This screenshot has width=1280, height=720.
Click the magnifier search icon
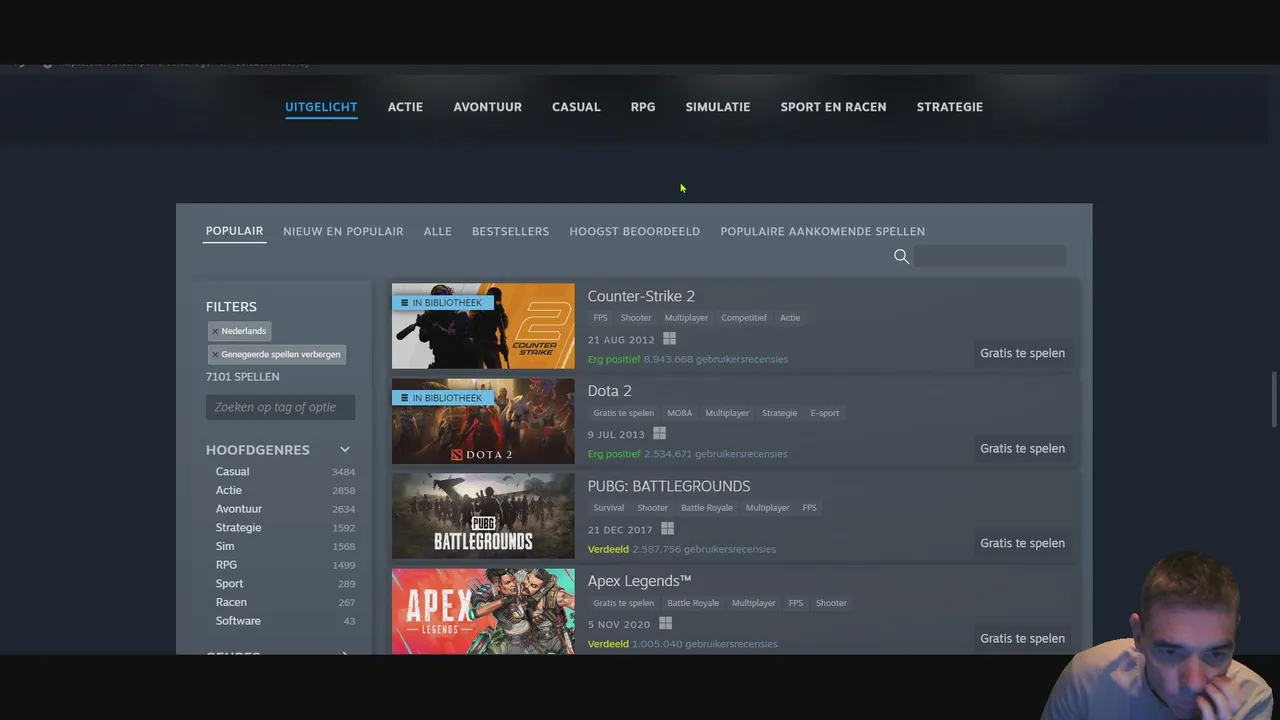tap(901, 257)
